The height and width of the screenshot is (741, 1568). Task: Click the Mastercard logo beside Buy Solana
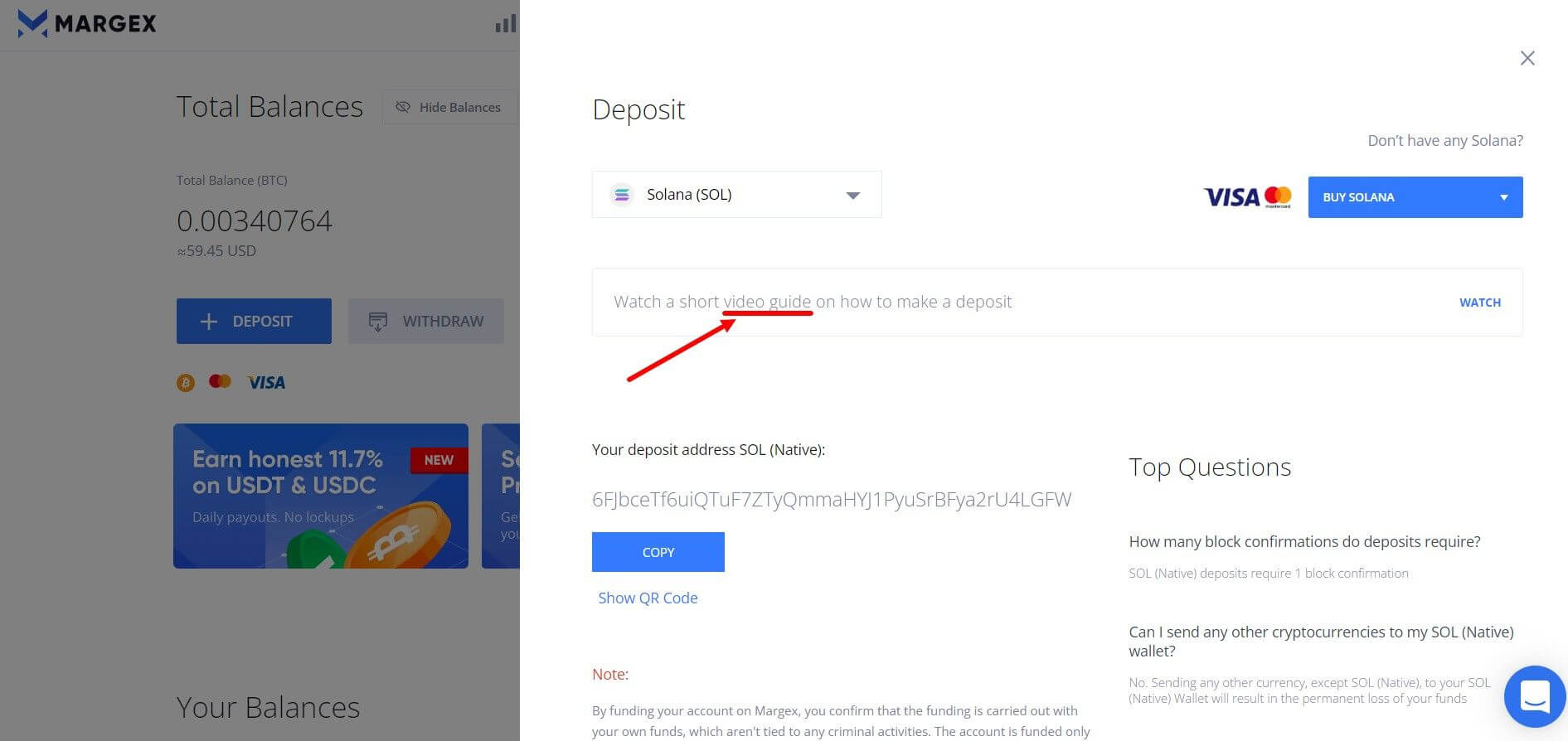tap(1279, 197)
